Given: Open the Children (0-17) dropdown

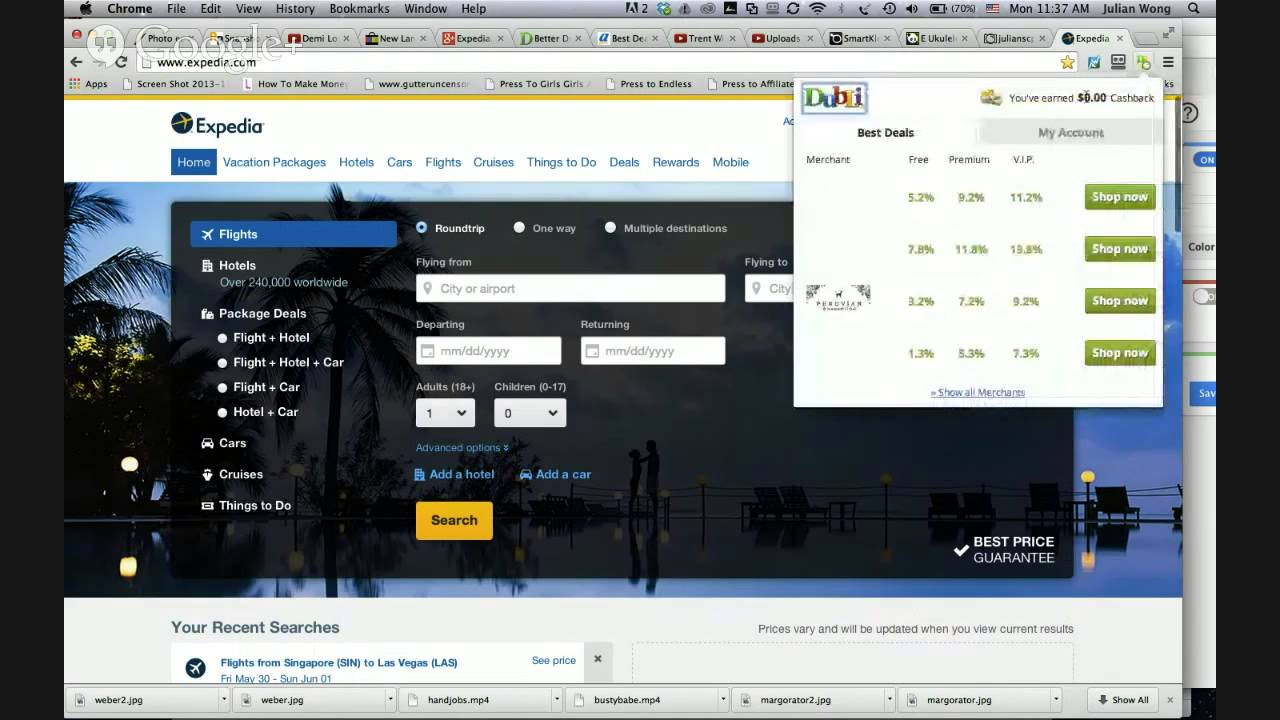Looking at the screenshot, I should click(530, 413).
